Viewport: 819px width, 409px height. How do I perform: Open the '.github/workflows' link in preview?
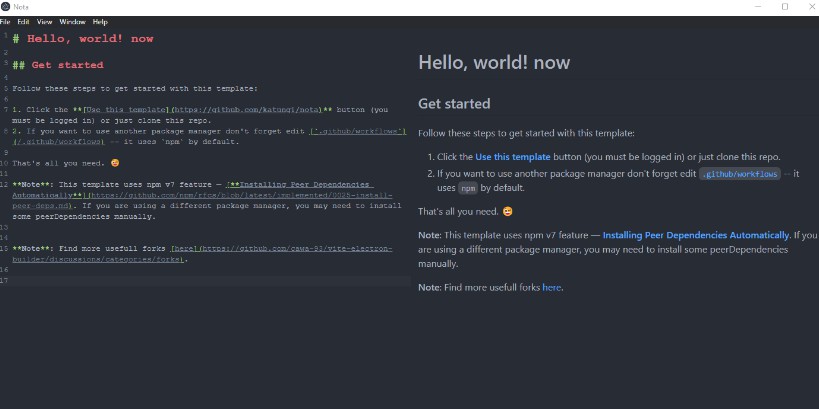point(740,174)
